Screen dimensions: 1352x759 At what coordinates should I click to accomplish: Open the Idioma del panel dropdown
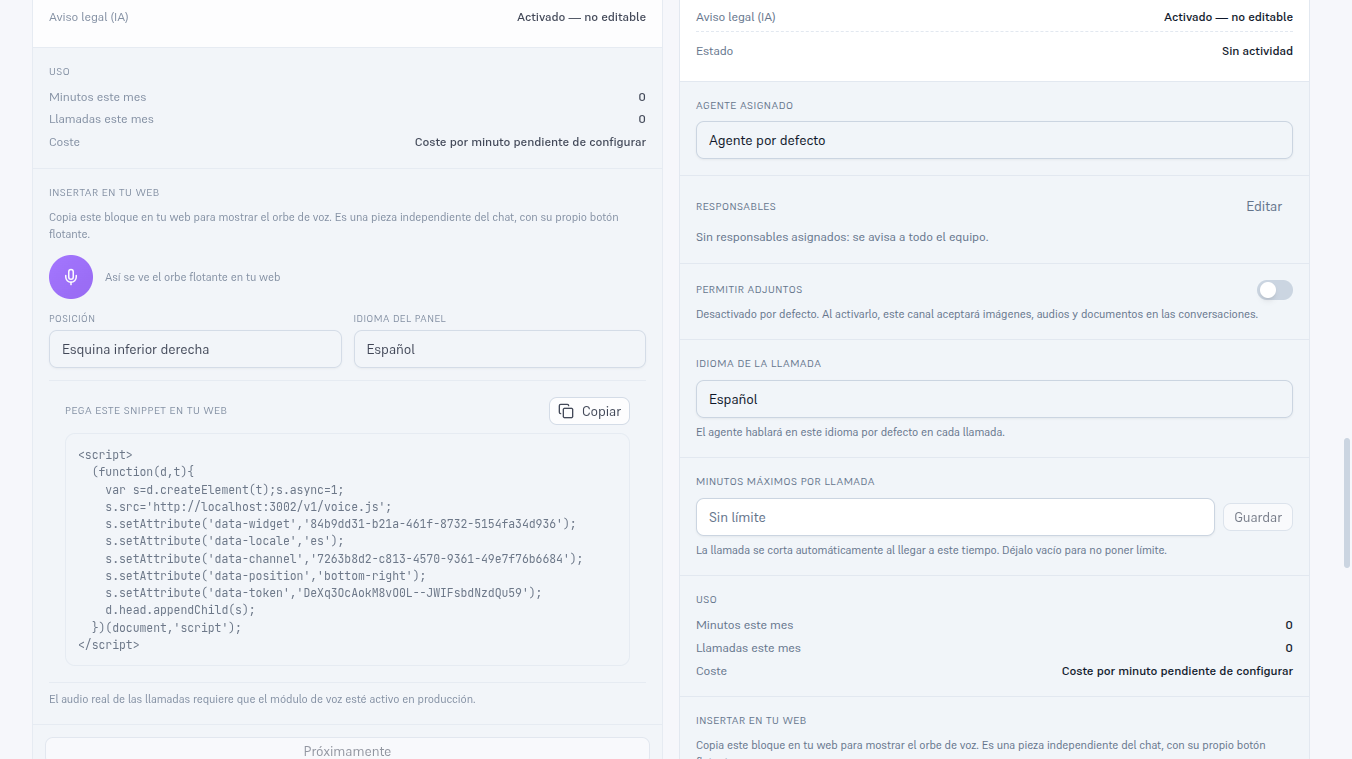pos(500,349)
